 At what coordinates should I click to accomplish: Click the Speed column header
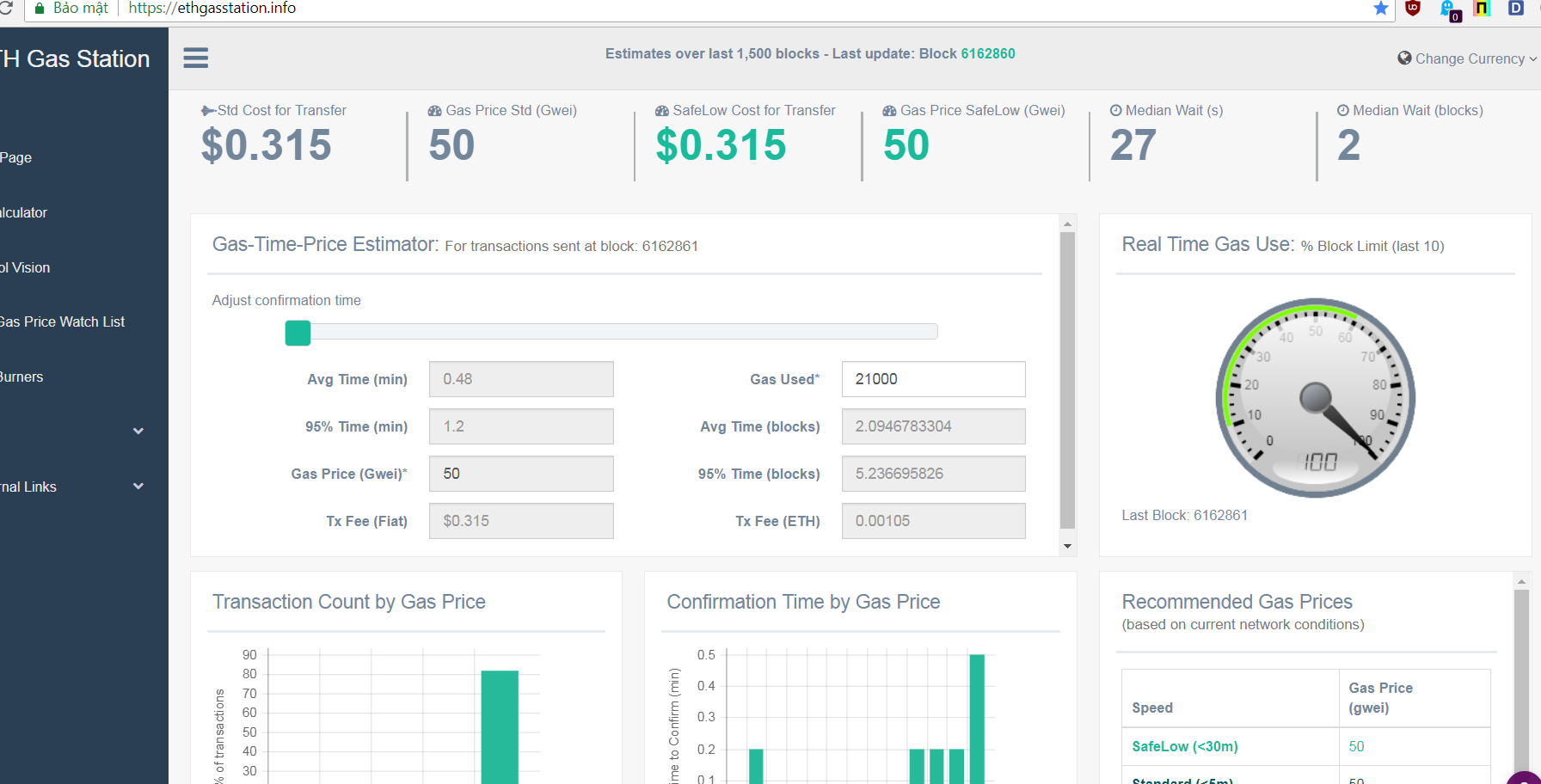pos(1152,707)
